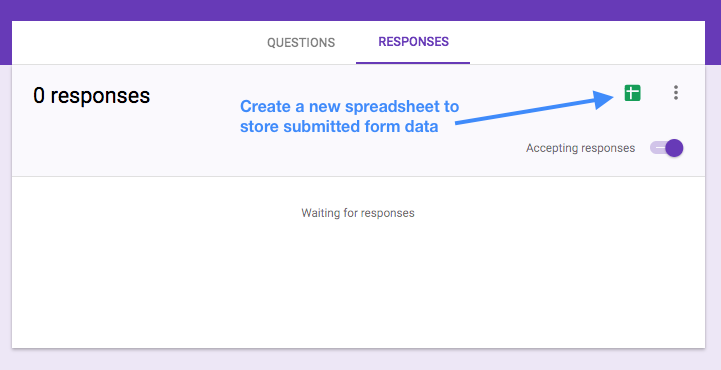Click the blank tab bar space right of RESPONSES
The width and height of the screenshot is (721, 370).
tap(587, 43)
